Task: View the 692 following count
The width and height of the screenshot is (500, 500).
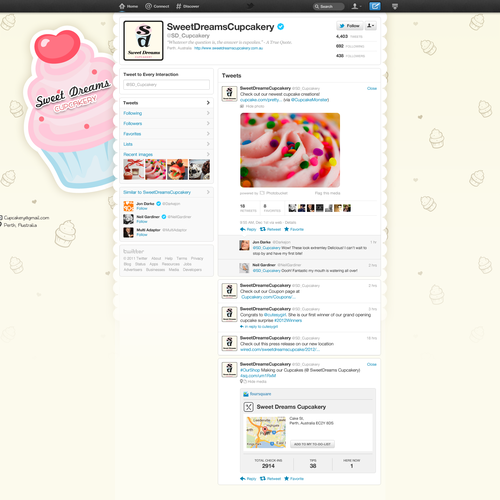Action: point(350,46)
